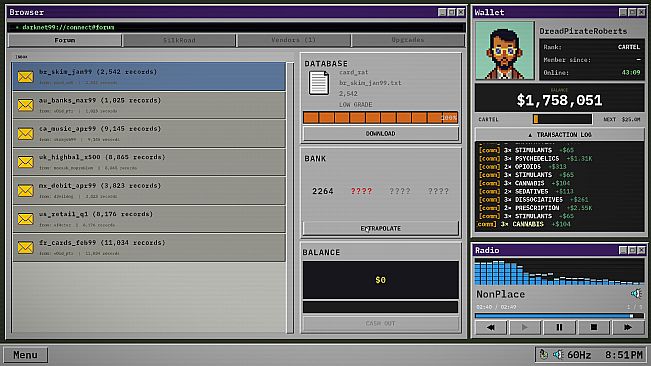Select the uk_highbal_x500 forum post
Screen dimensions: 651x366
149,162
